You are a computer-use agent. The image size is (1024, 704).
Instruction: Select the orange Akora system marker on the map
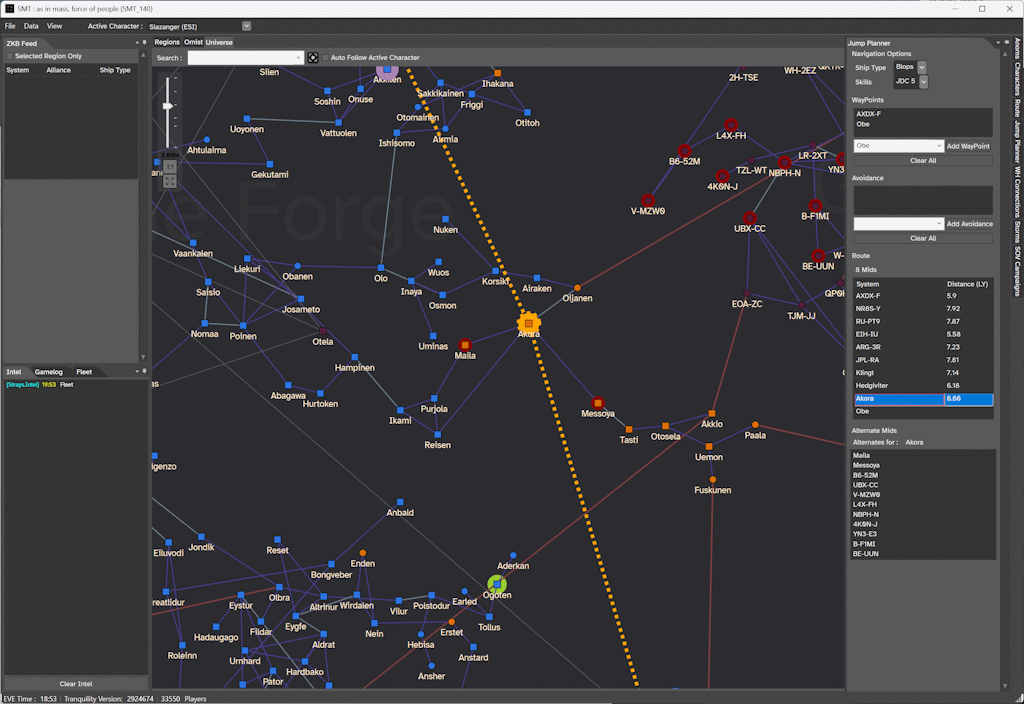(528, 323)
